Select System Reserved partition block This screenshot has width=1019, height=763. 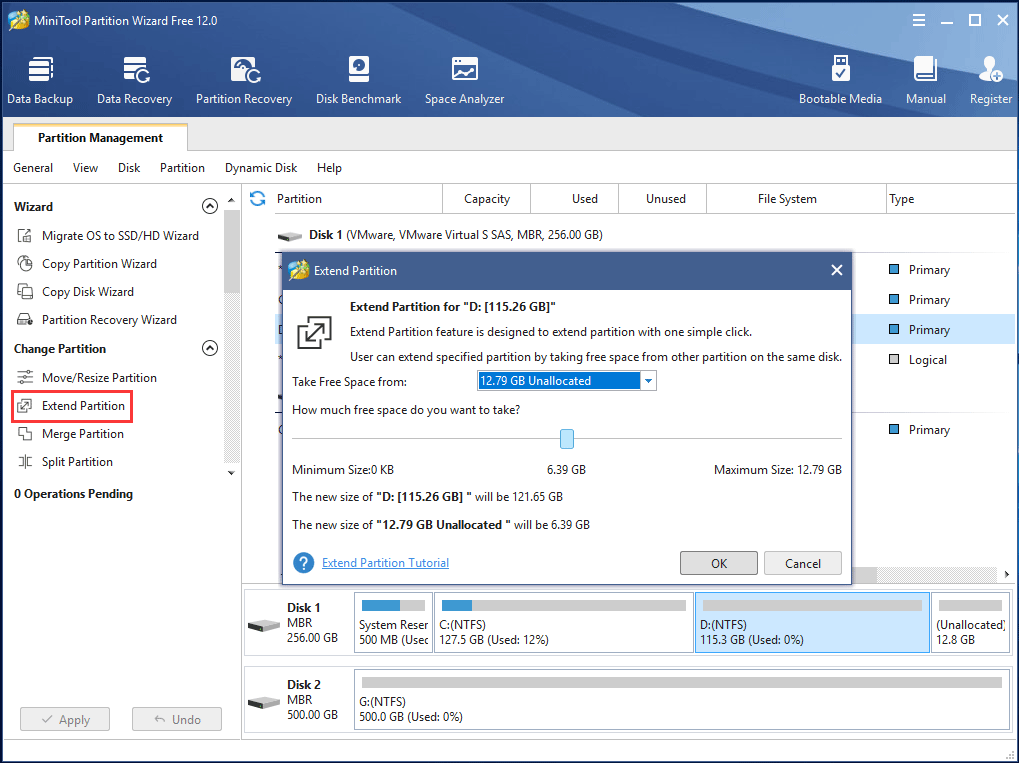coord(393,623)
